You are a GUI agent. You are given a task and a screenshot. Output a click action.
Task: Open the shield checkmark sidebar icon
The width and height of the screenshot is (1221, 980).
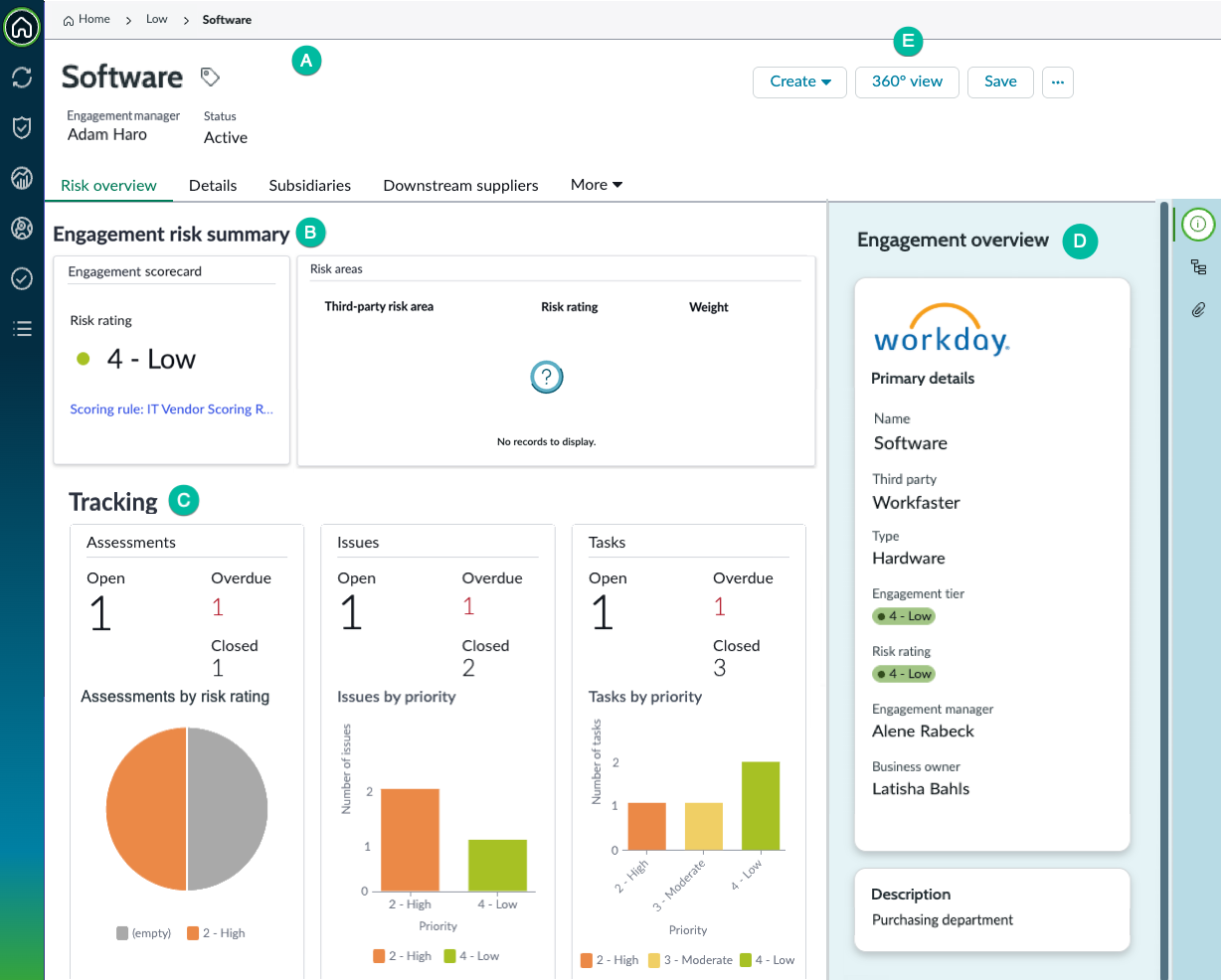click(22, 127)
